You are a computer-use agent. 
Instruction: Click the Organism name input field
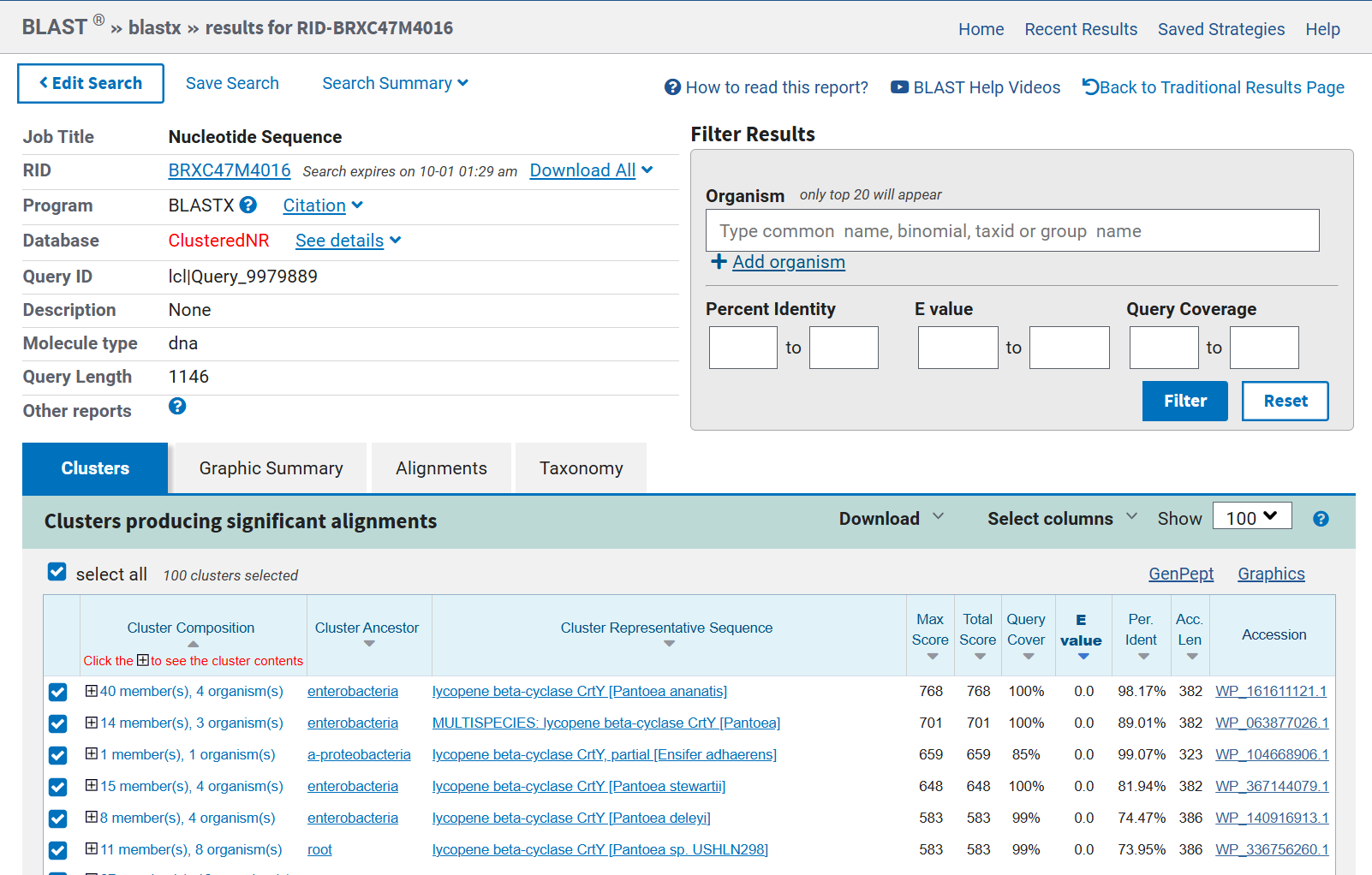tap(1012, 230)
